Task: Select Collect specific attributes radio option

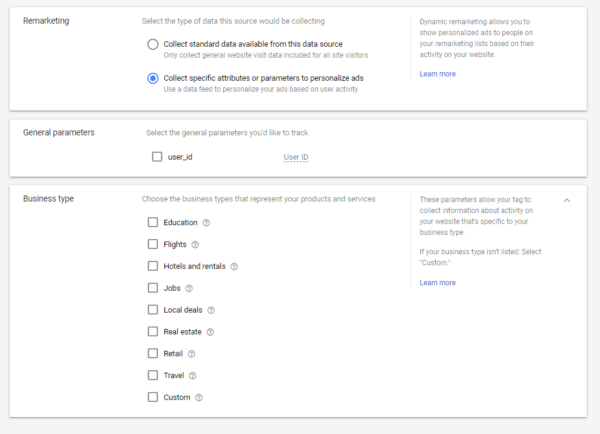Action: (x=153, y=78)
